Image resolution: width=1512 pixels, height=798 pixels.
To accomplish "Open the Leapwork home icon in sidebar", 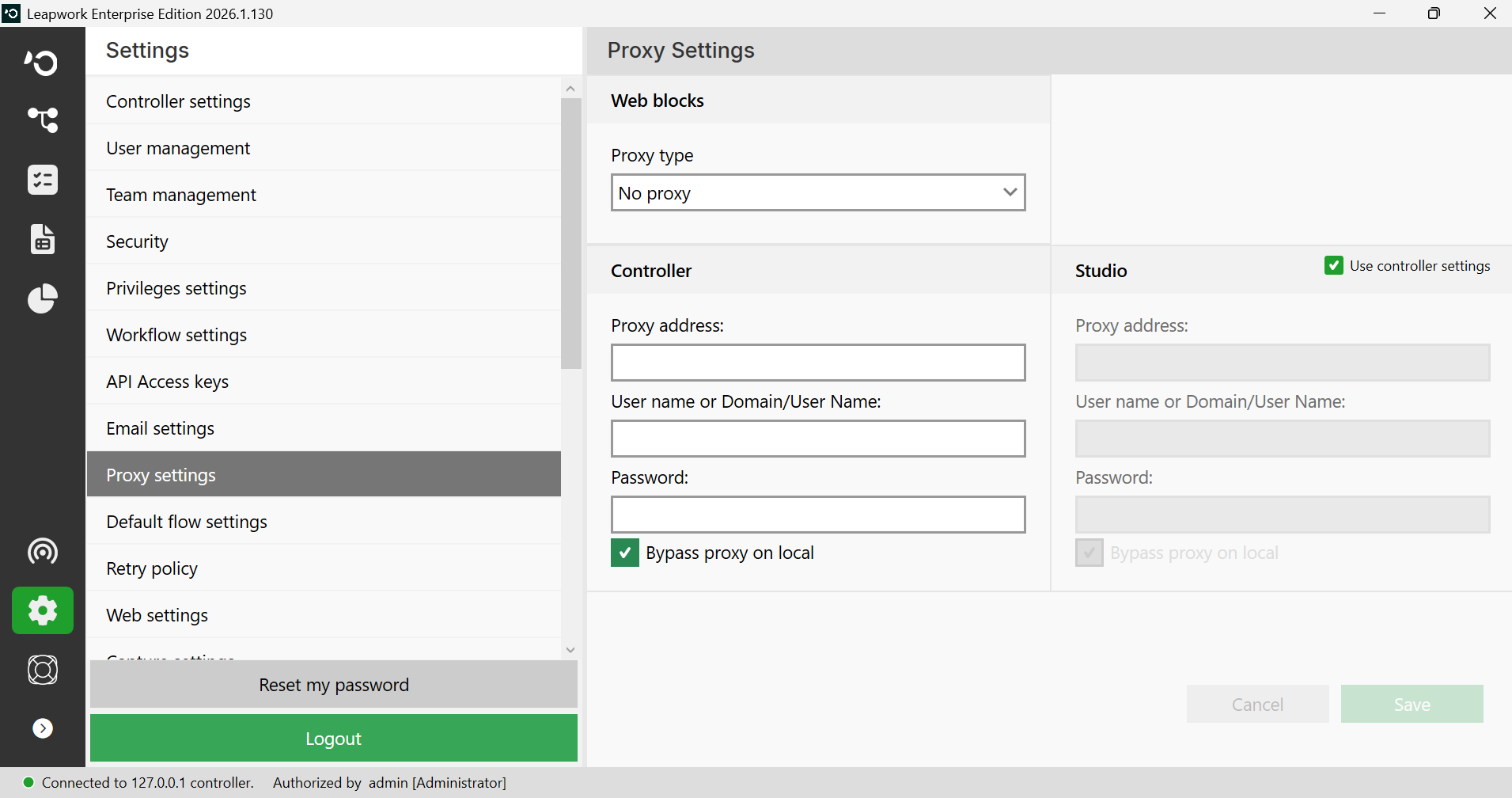I will [42, 62].
